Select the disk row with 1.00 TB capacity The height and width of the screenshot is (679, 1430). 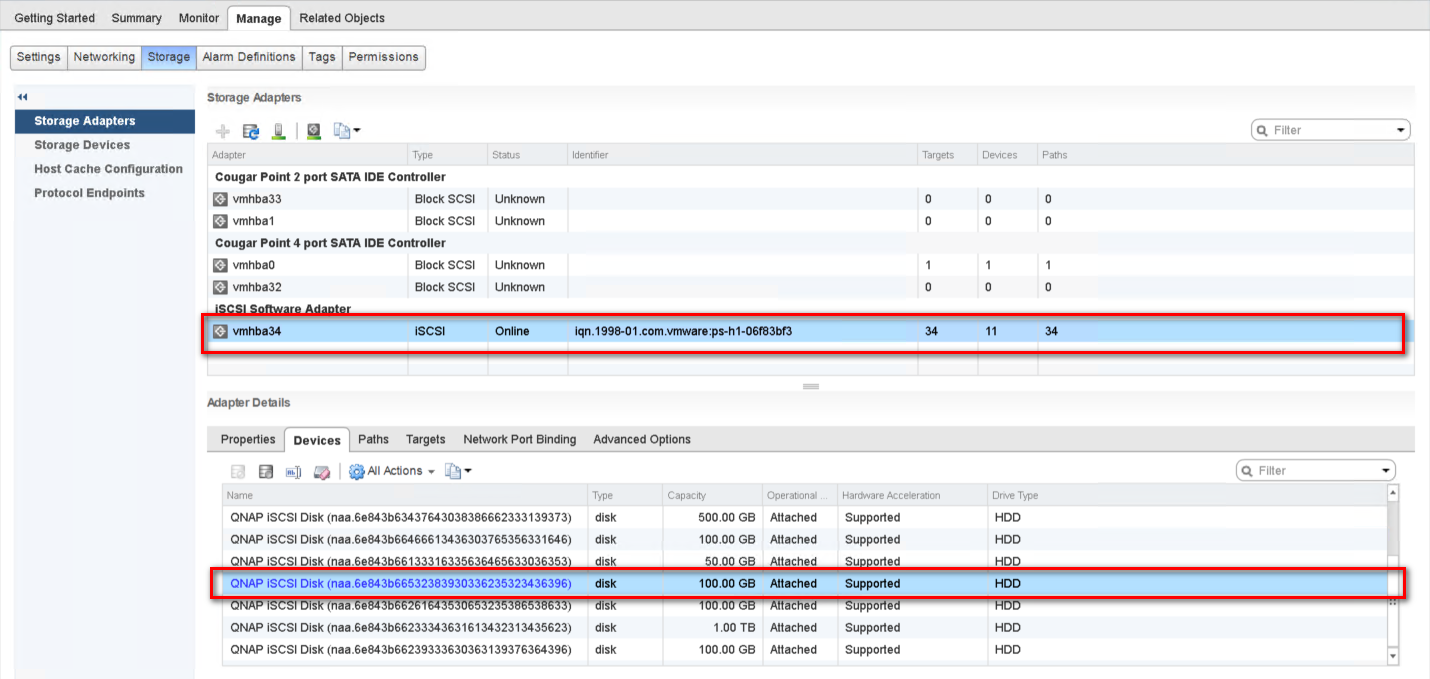805,627
